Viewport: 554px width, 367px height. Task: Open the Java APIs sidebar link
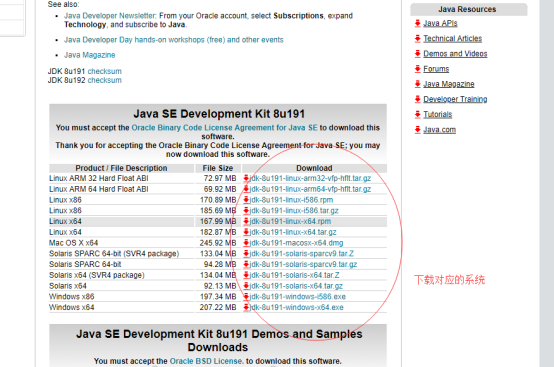(440, 23)
